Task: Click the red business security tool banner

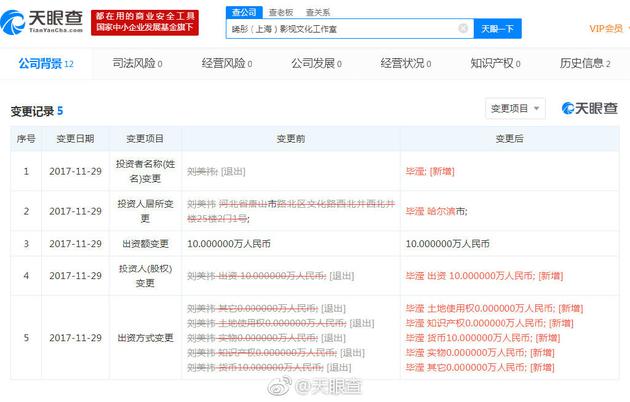Action: click(146, 22)
